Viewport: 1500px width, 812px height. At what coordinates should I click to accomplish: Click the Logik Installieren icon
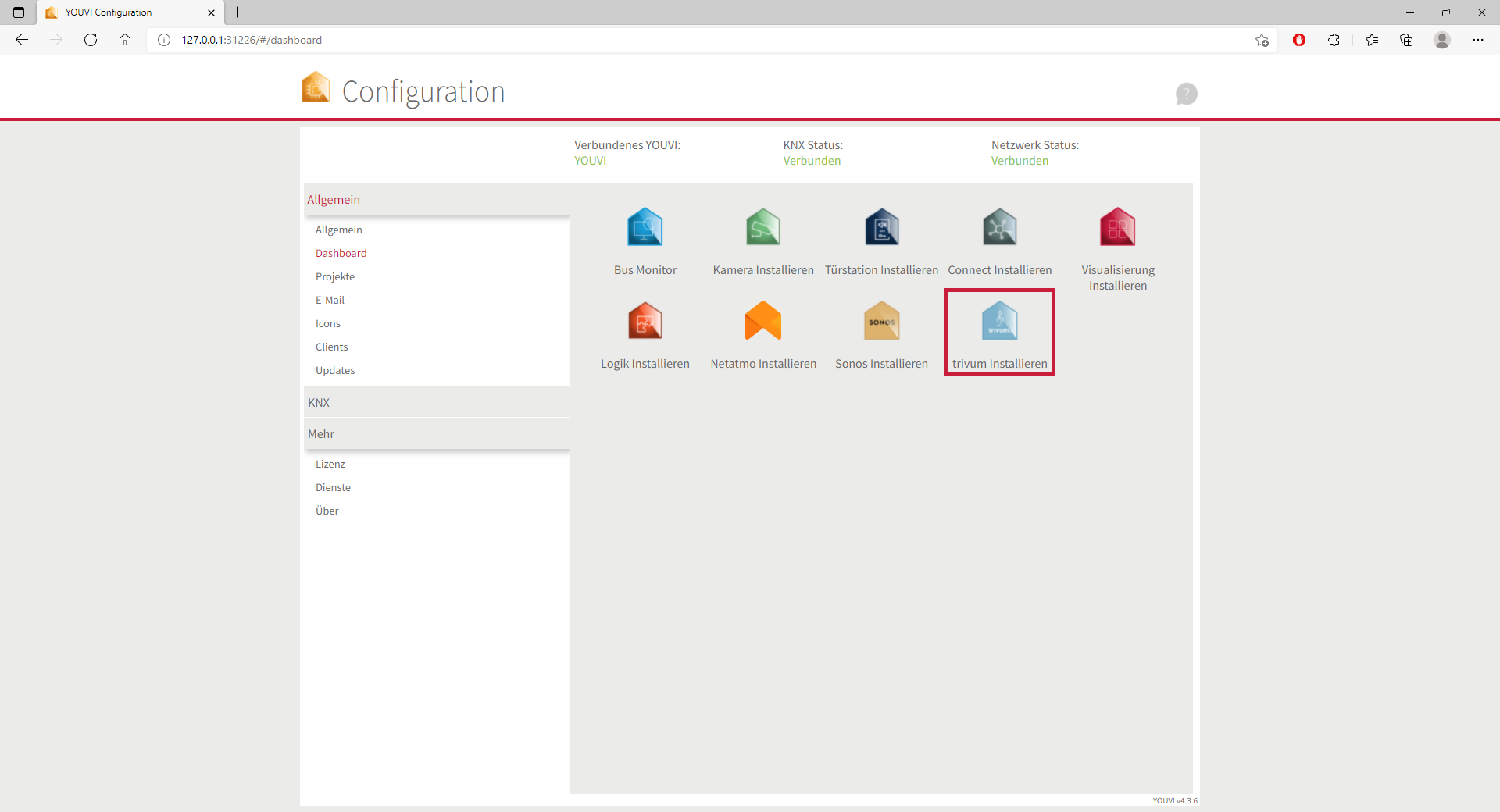645,322
